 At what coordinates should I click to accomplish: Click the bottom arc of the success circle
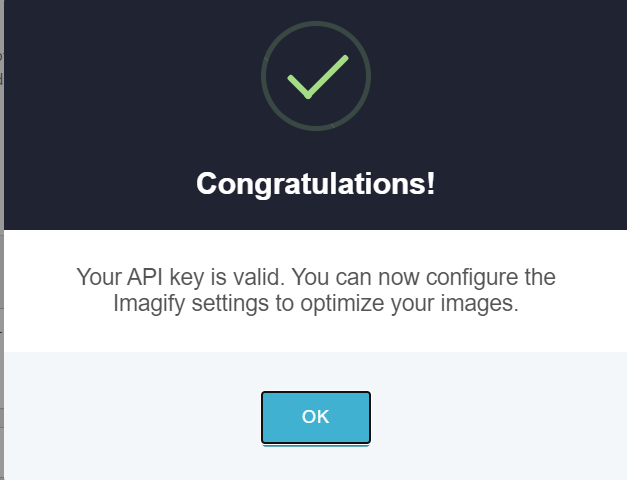click(x=316, y=129)
